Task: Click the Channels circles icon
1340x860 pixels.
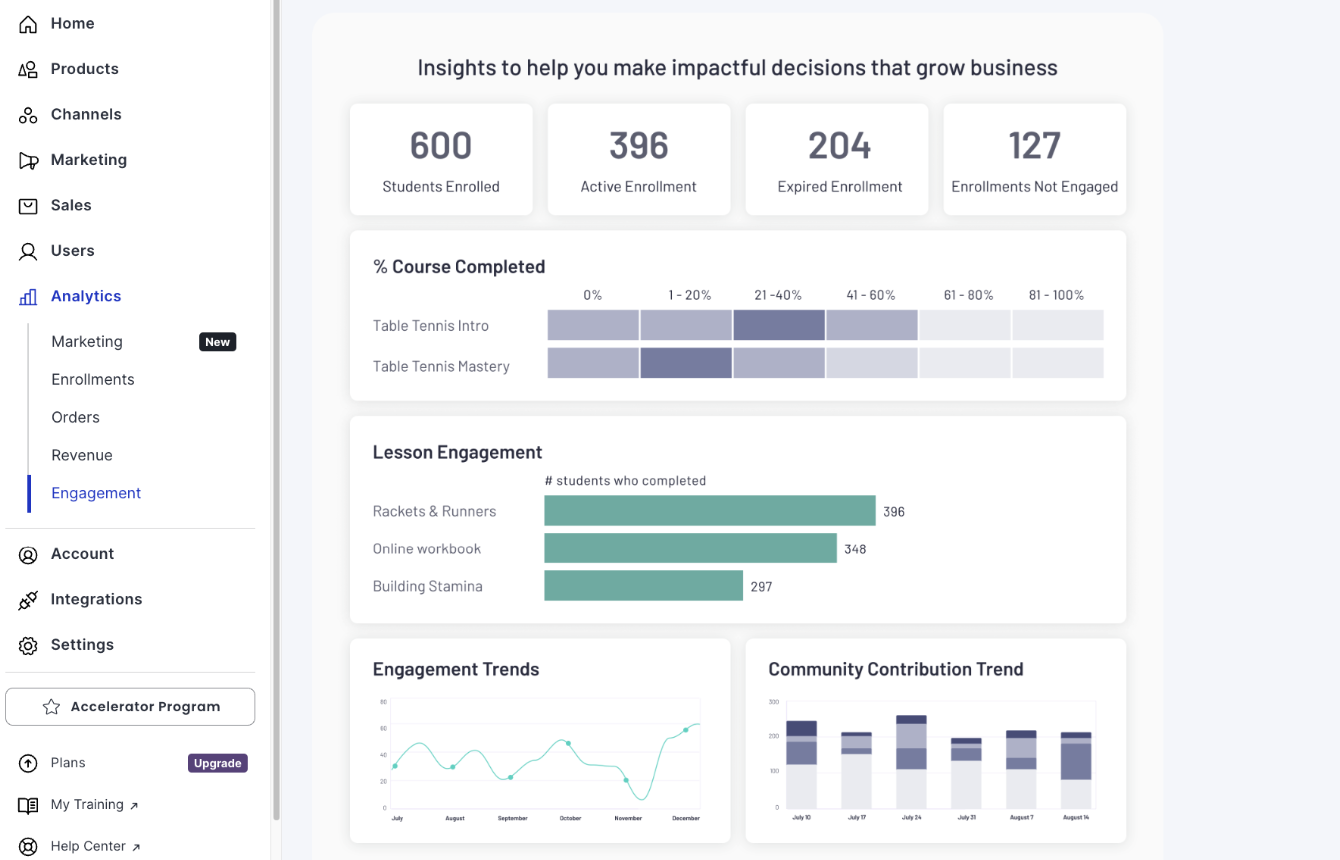Action: pos(28,115)
